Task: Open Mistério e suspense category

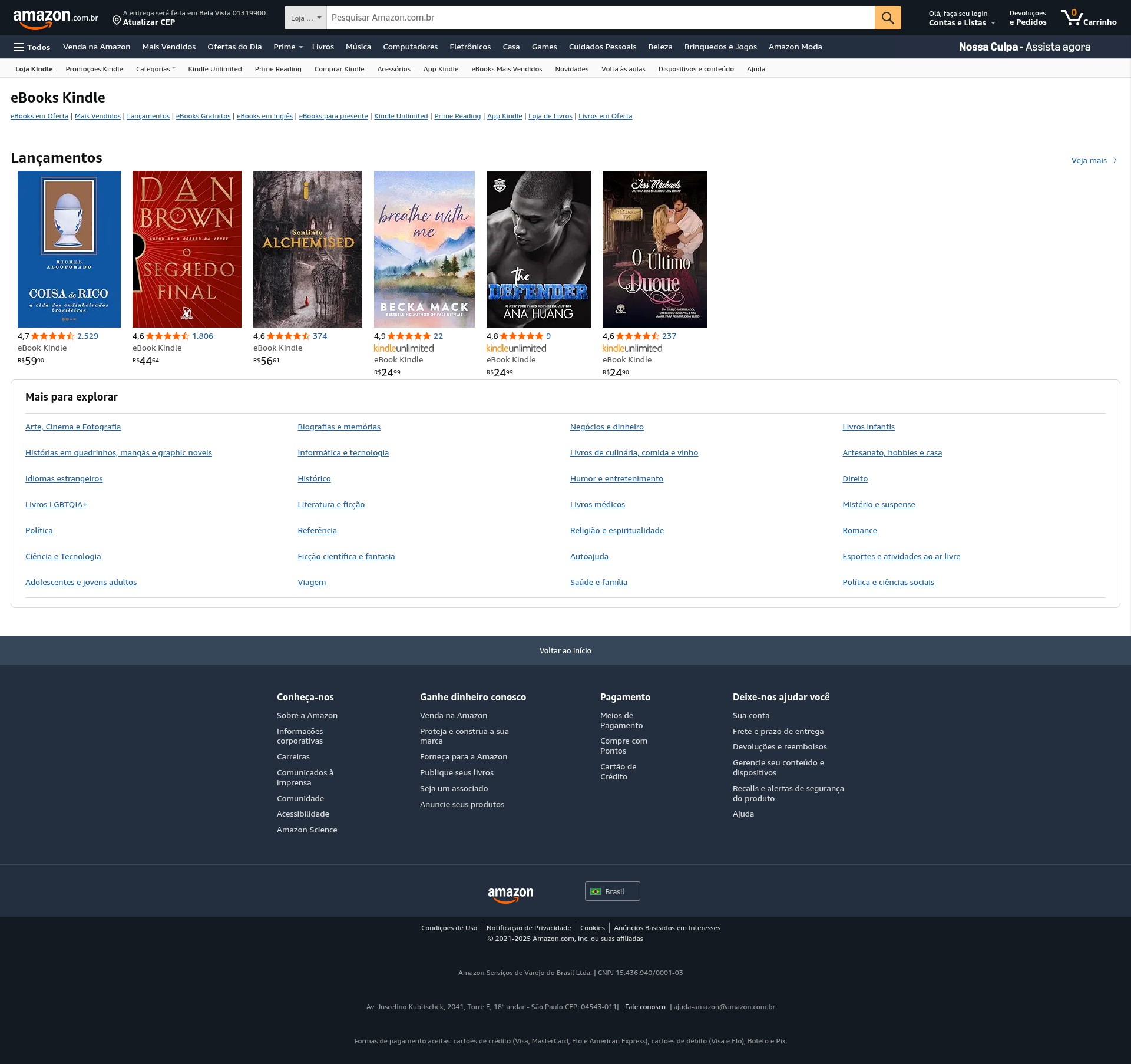Action: (x=878, y=505)
